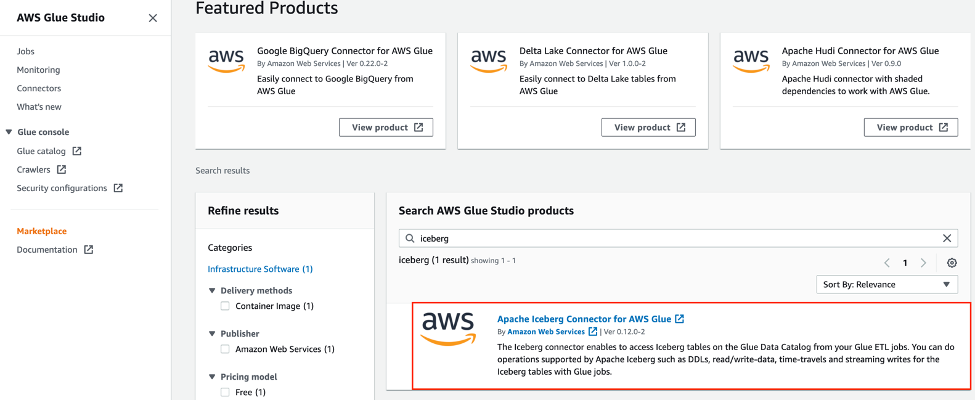Open search results settings gear
Viewport: 977px width, 400px height.
point(952,263)
